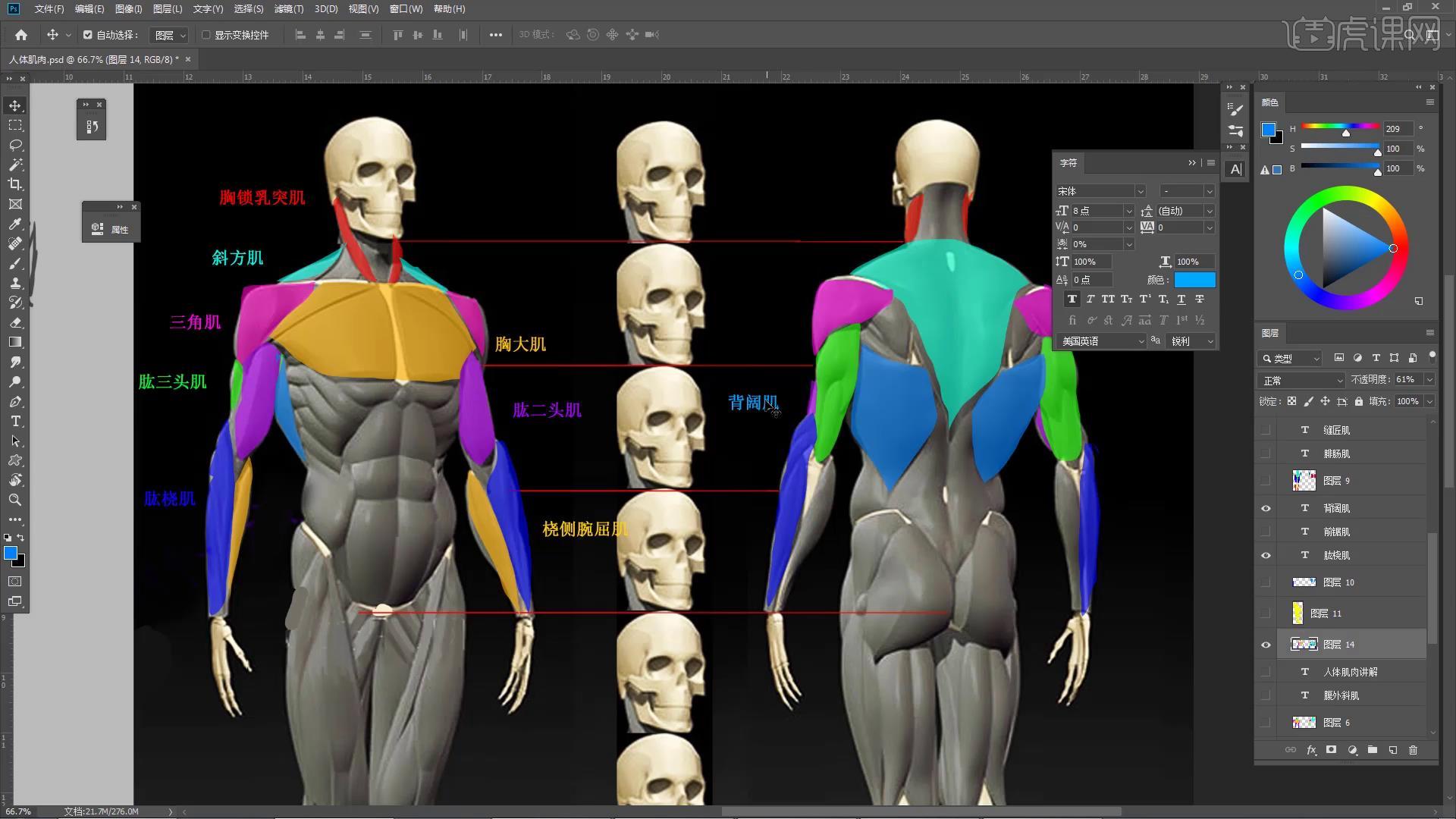Click the fill 100% field in Layers panel
The image size is (1456, 819).
click(x=1407, y=401)
